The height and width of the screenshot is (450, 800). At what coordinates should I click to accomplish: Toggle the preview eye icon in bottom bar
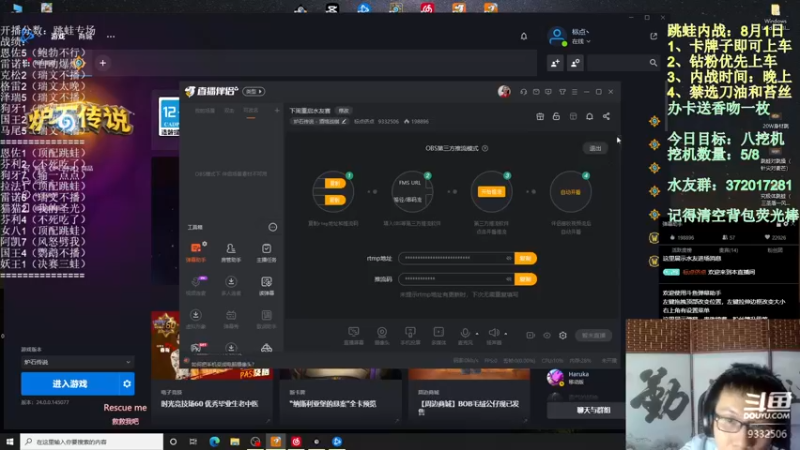point(547,335)
